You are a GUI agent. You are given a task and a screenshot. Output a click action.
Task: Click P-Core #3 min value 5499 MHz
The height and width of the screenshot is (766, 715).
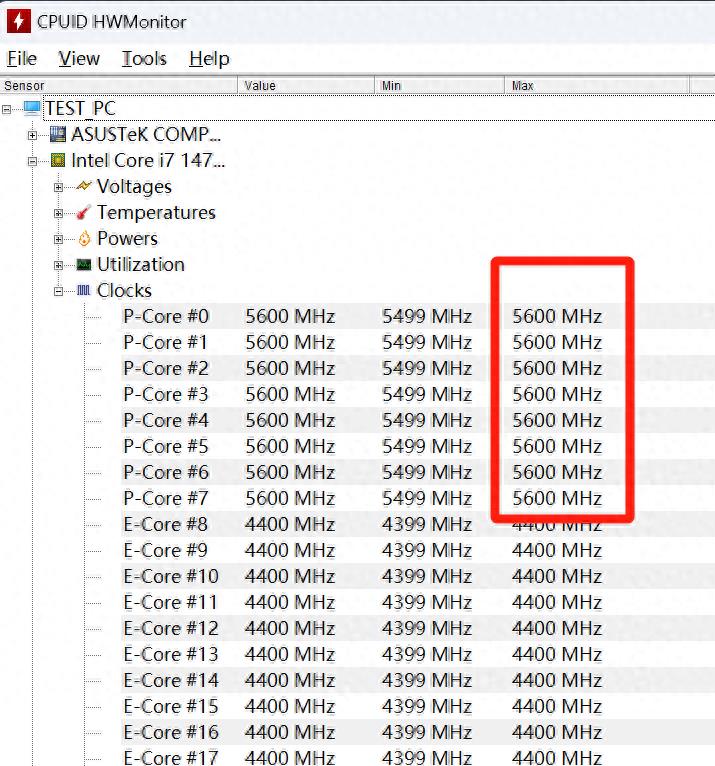coord(427,394)
